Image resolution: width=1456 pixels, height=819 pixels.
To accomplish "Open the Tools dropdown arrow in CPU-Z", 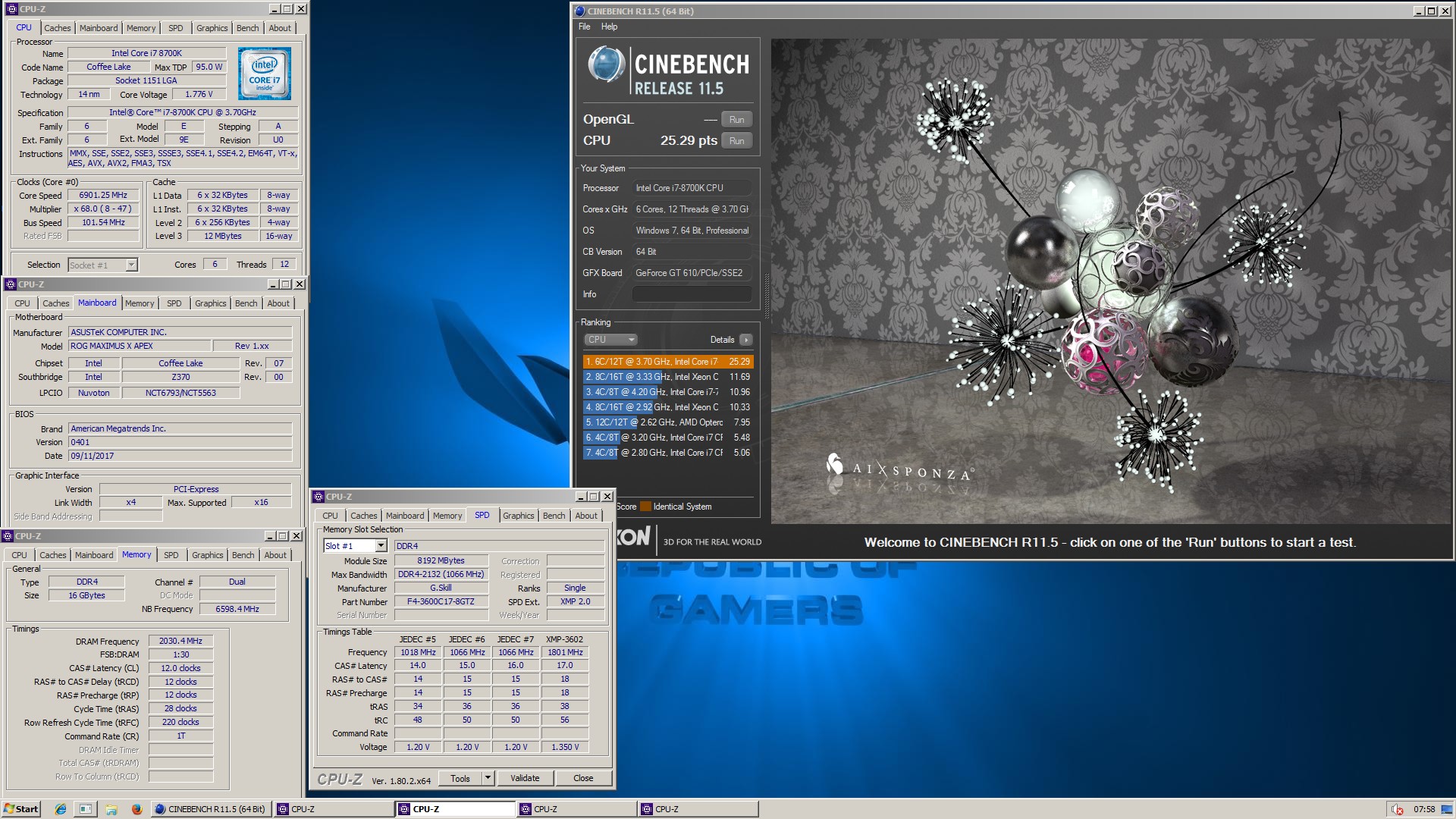I will (x=488, y=778).
